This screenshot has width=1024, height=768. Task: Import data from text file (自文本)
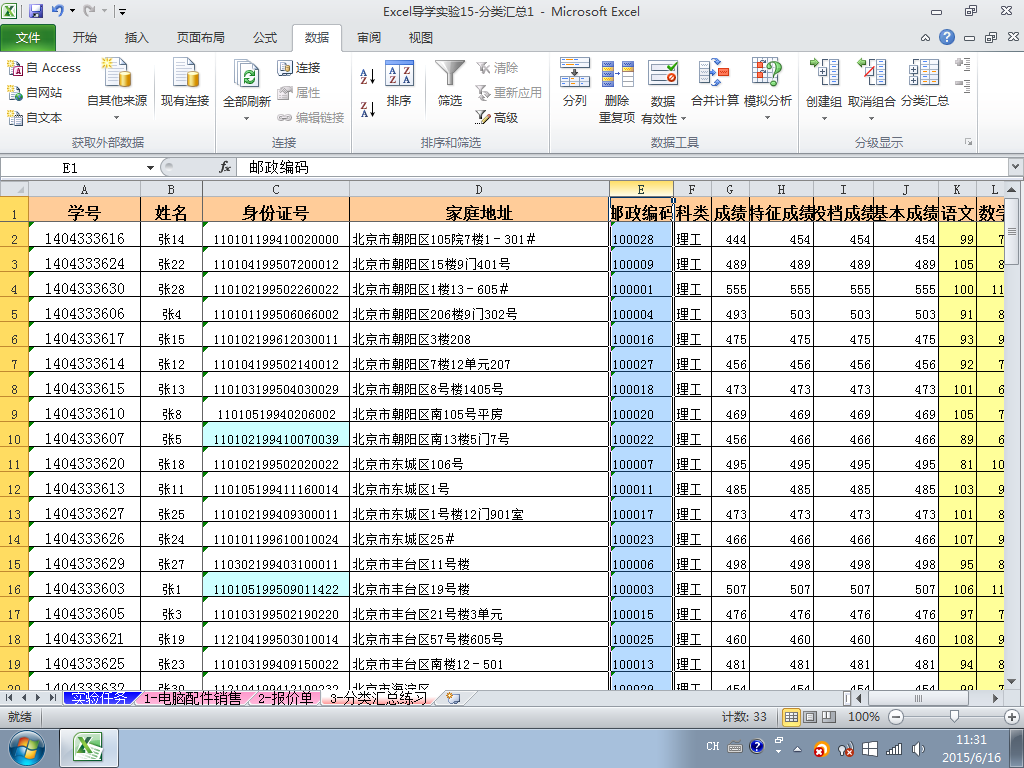pyautogui.click(x=35, y=118)
